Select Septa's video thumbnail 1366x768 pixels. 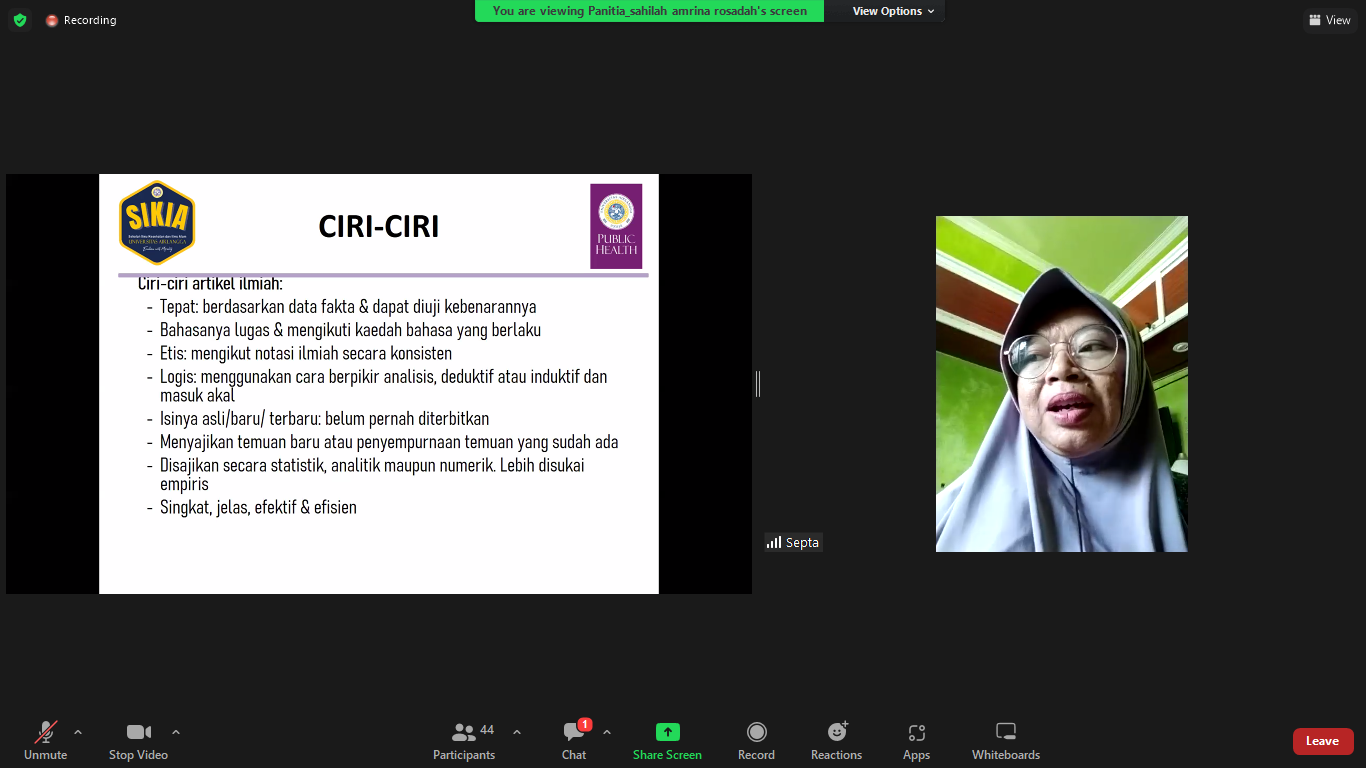tap(1061, 384)
